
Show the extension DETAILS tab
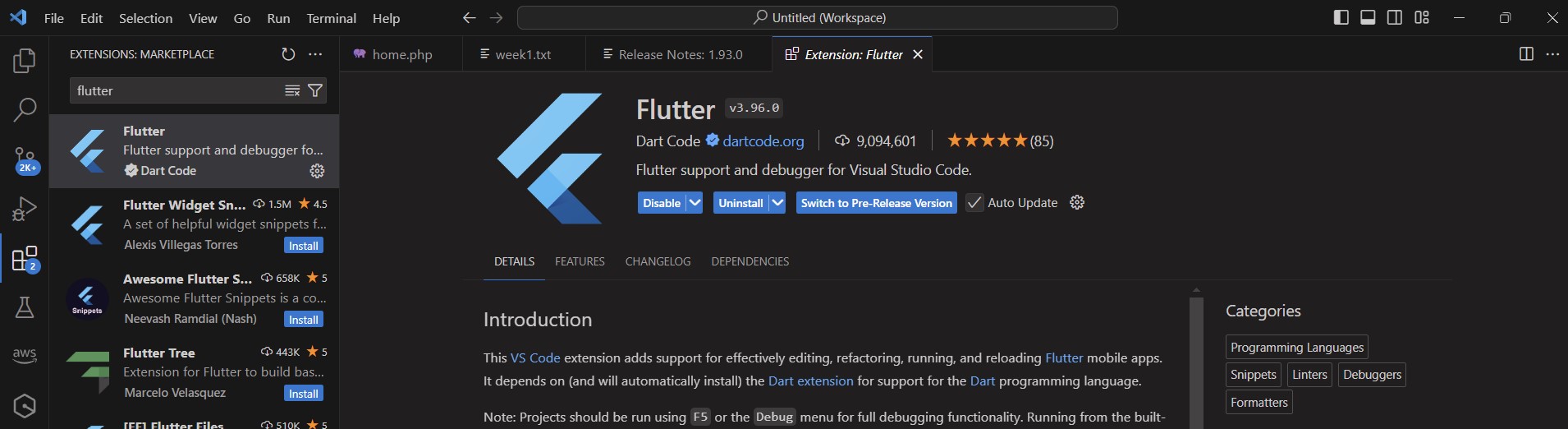(514, 261)
